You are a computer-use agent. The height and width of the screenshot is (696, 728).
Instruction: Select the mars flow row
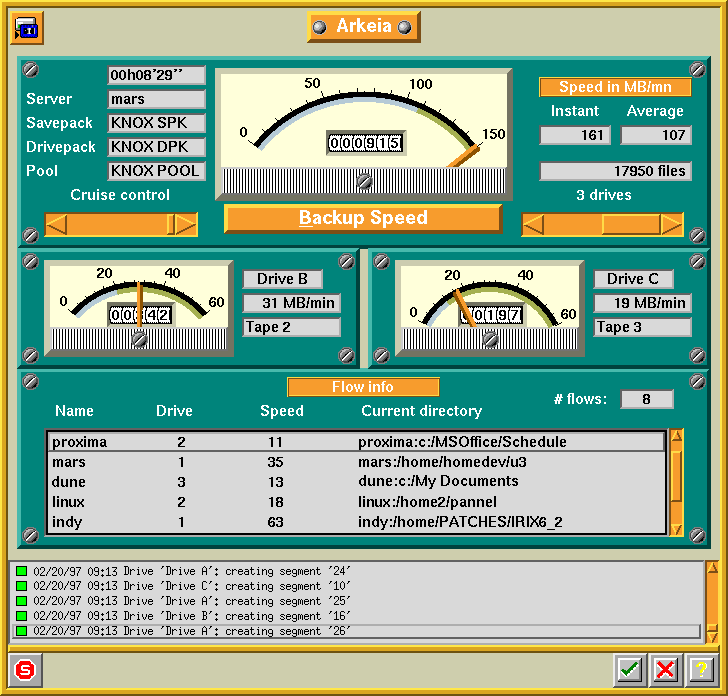tap(357, 462)
